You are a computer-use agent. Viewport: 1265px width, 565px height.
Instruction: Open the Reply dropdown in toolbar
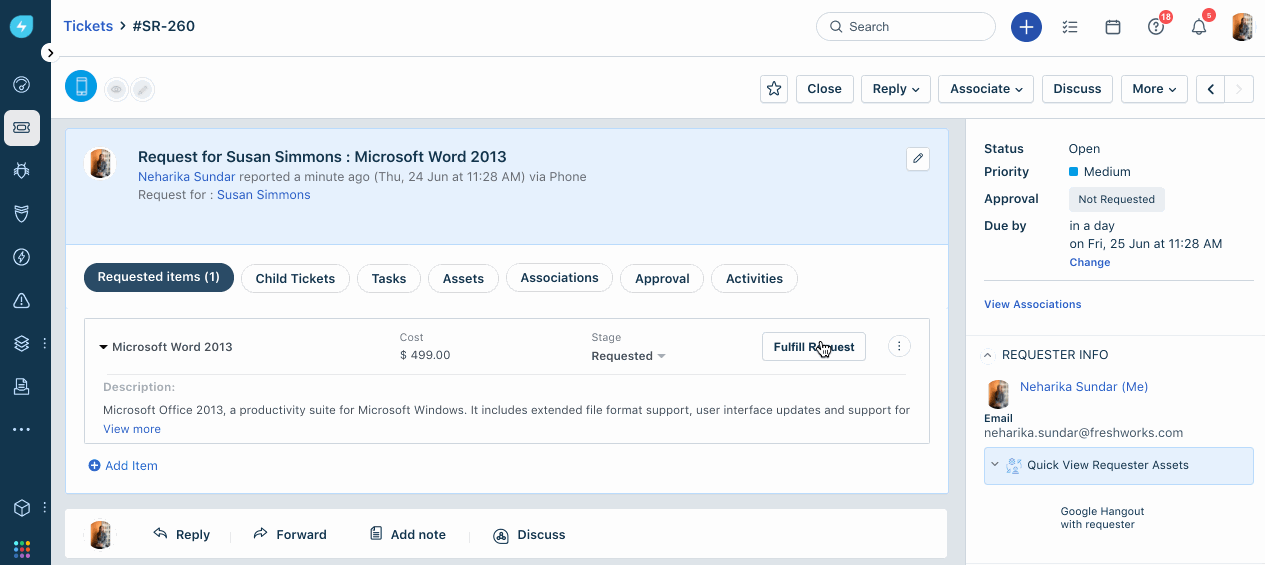[896, 89]
